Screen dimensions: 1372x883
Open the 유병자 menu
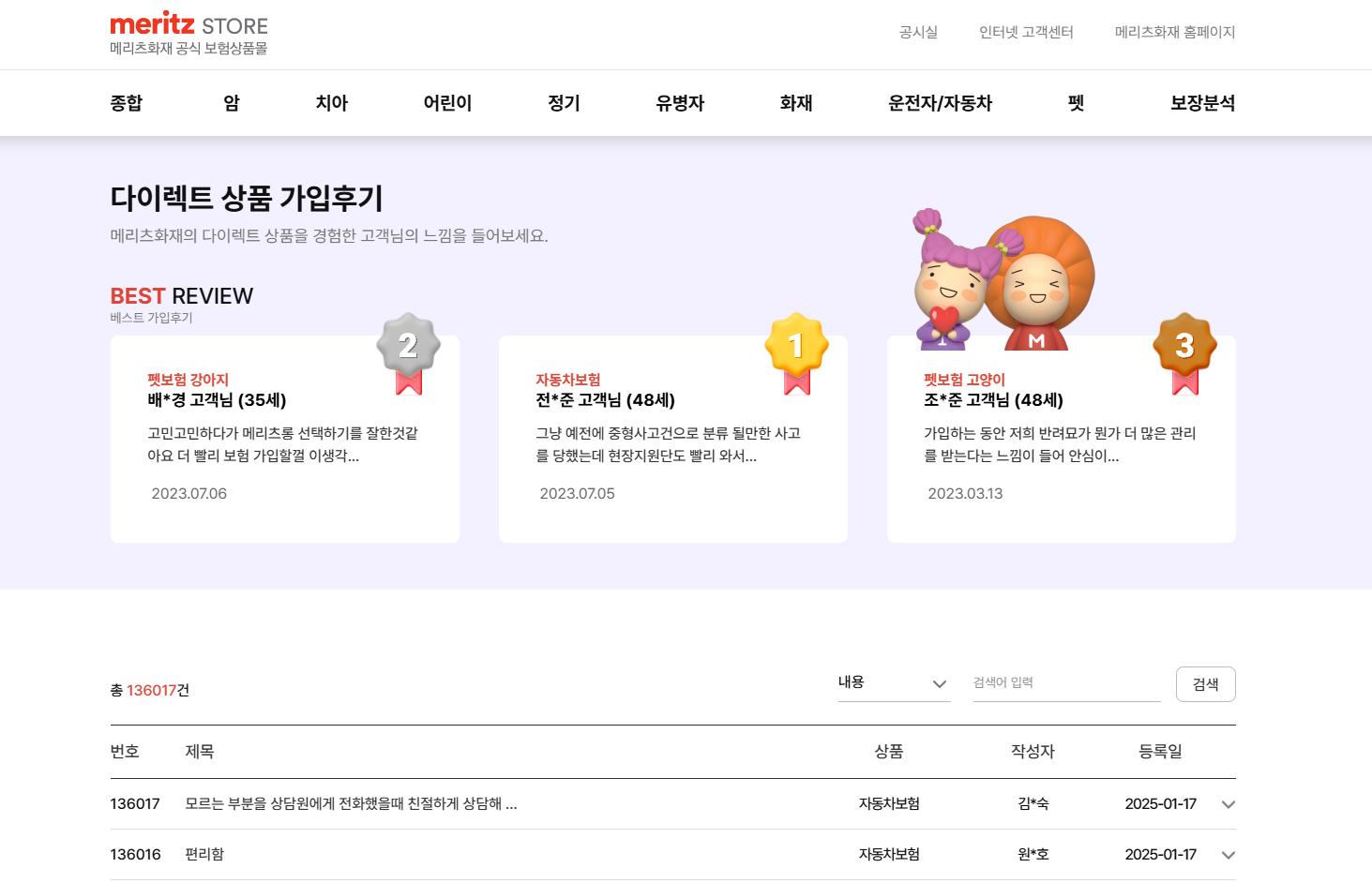point(680,103)
